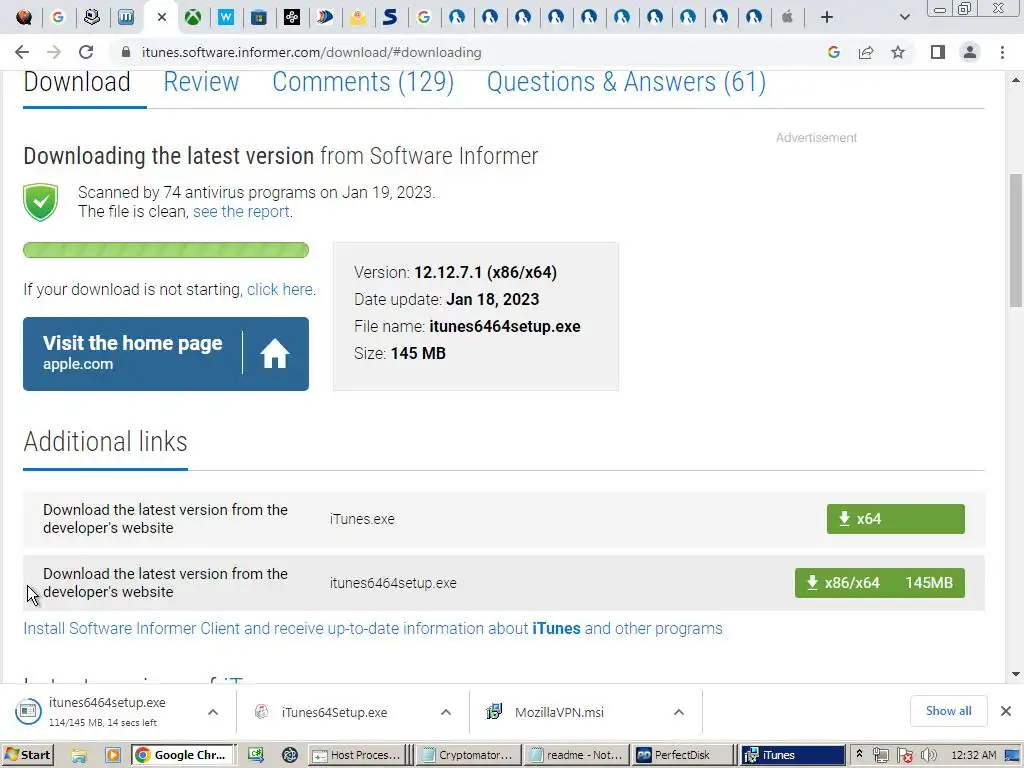The width and height of the screenshot is (1024, 768).
Task: Open the media player taskbar icon
Action: [x=113, y=755]
